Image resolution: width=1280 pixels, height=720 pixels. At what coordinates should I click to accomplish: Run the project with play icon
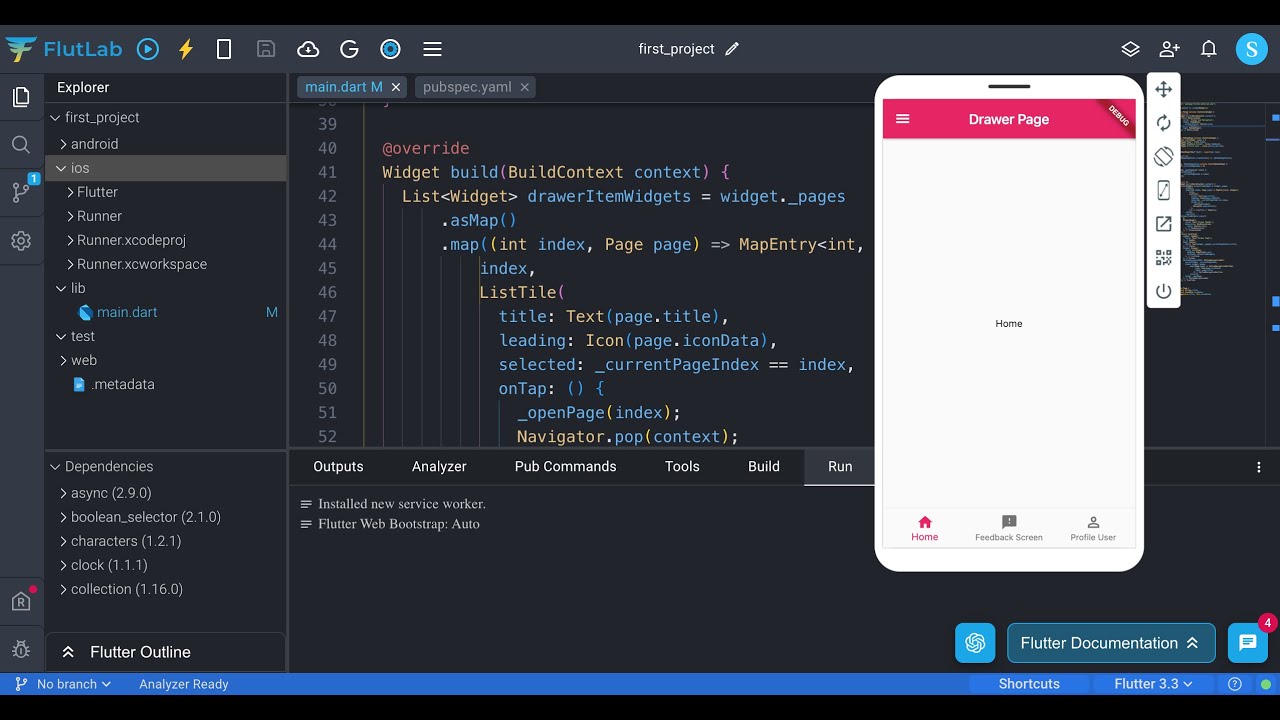tap(148, 49)
